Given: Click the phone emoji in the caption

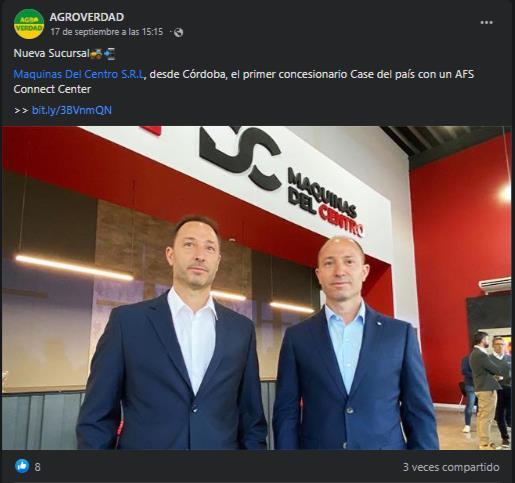Looking at the screenshot, I should coord(109,54).
